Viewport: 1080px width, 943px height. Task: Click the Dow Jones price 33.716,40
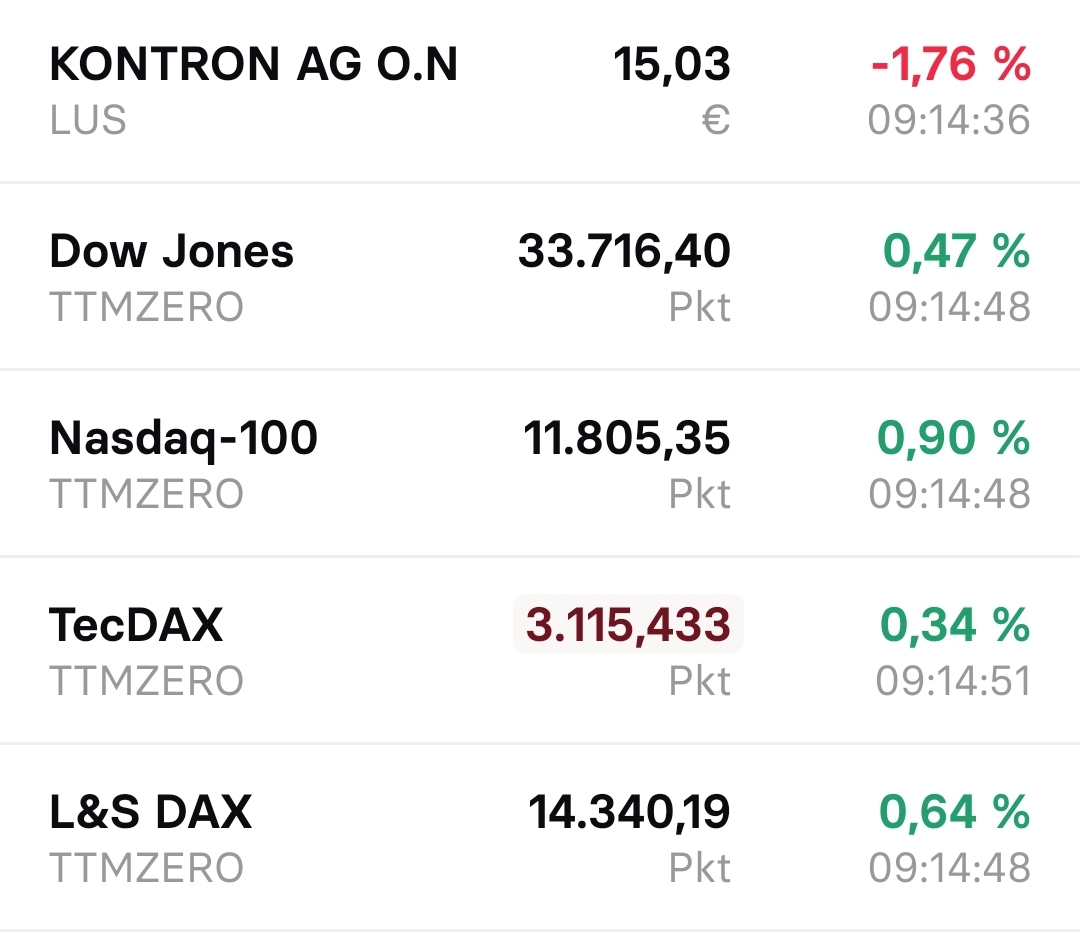click(624, 251)
